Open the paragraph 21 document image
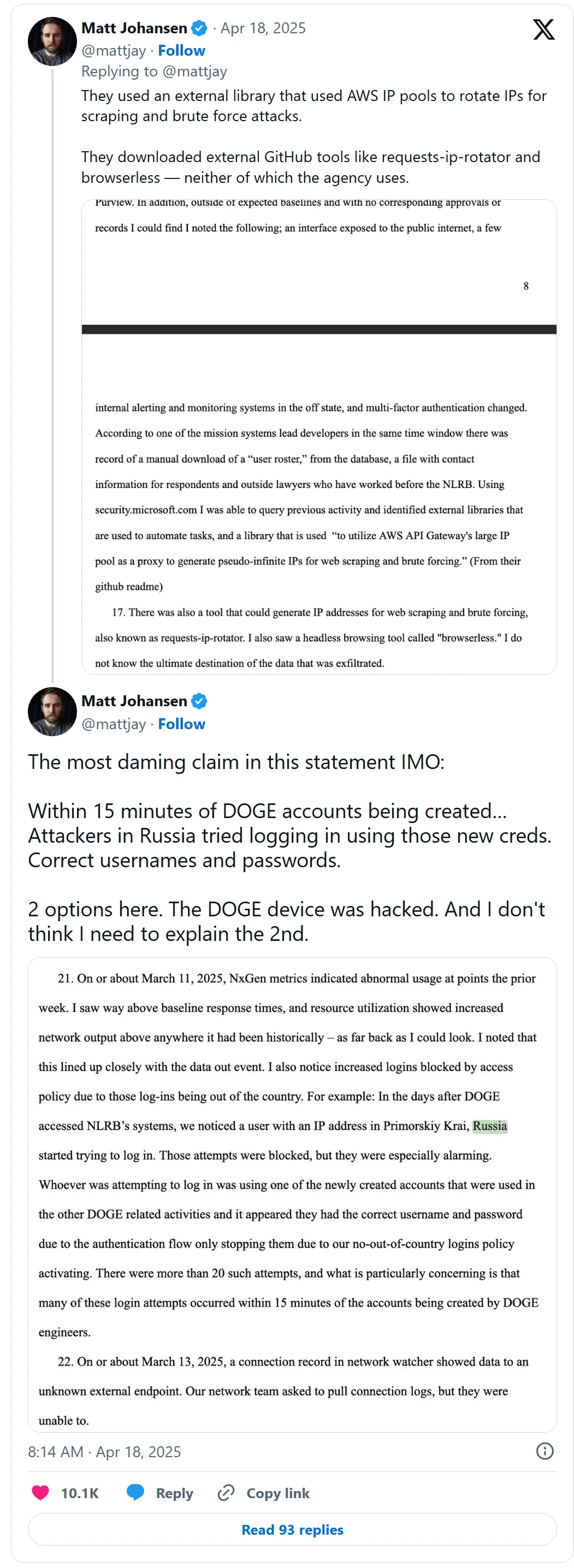 point(293,1194)
